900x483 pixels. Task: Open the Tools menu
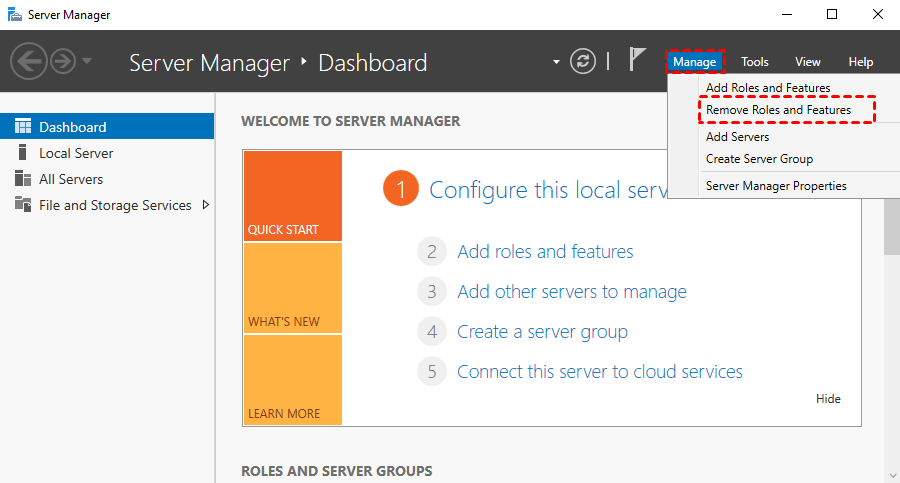(755, 62)
